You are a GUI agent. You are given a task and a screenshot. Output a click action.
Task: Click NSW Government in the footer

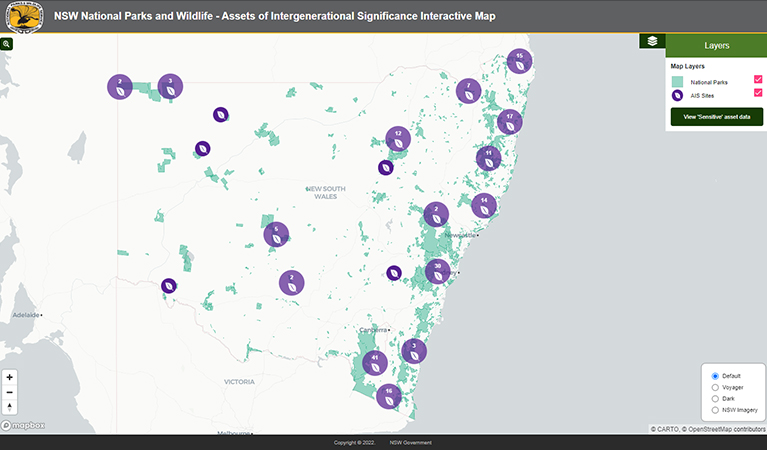click(410, 443)
